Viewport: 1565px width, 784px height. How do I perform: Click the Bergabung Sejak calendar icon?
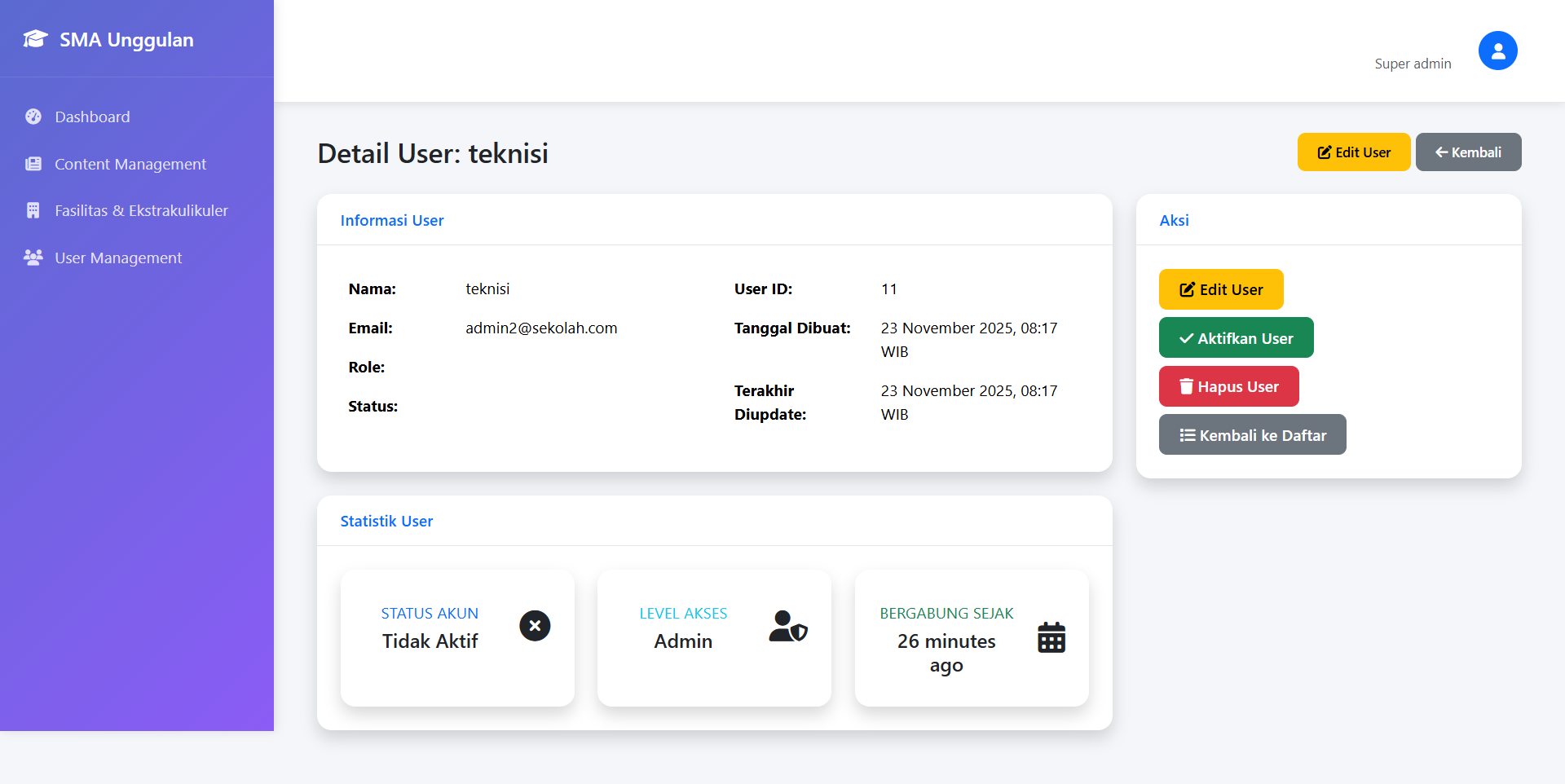click(x=1051, y=637)
